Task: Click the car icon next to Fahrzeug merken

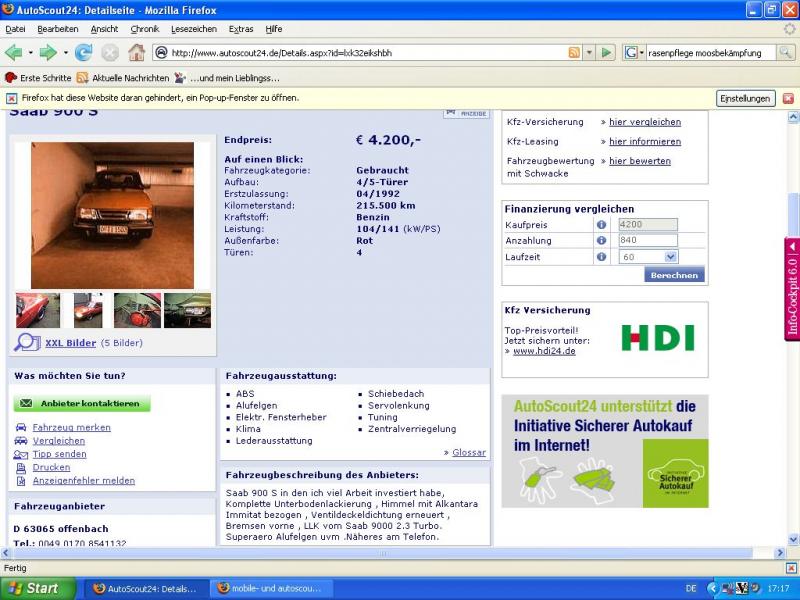Action: (21, 427)
